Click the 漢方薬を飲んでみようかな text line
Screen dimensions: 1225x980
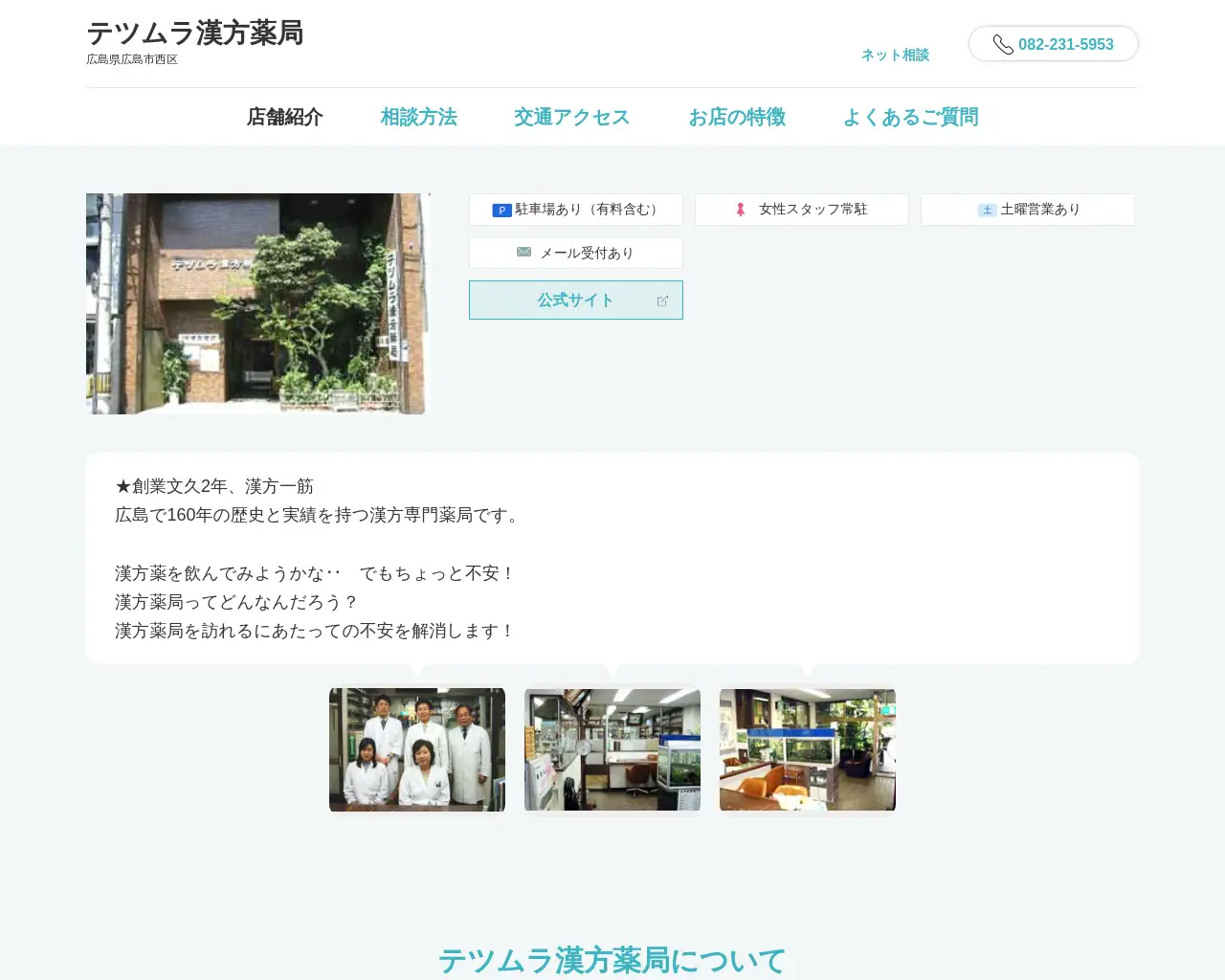[x=315, y=573]
